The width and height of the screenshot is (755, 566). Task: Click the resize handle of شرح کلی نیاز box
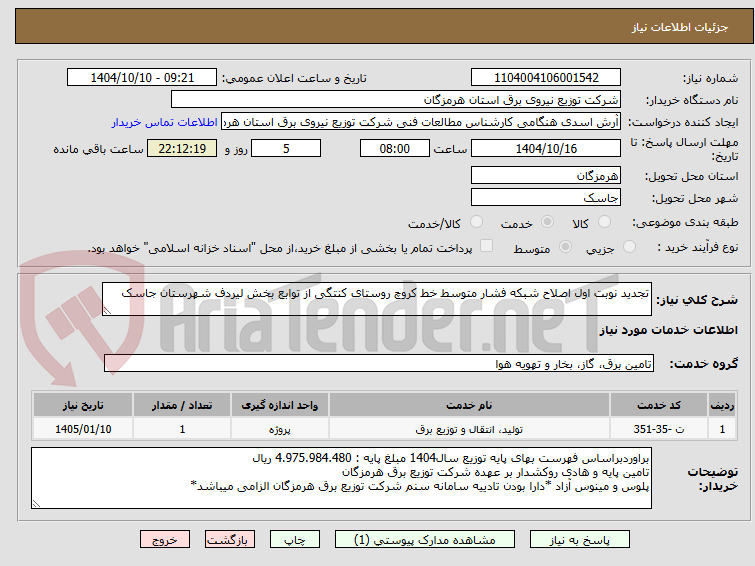tap(107, 311)
